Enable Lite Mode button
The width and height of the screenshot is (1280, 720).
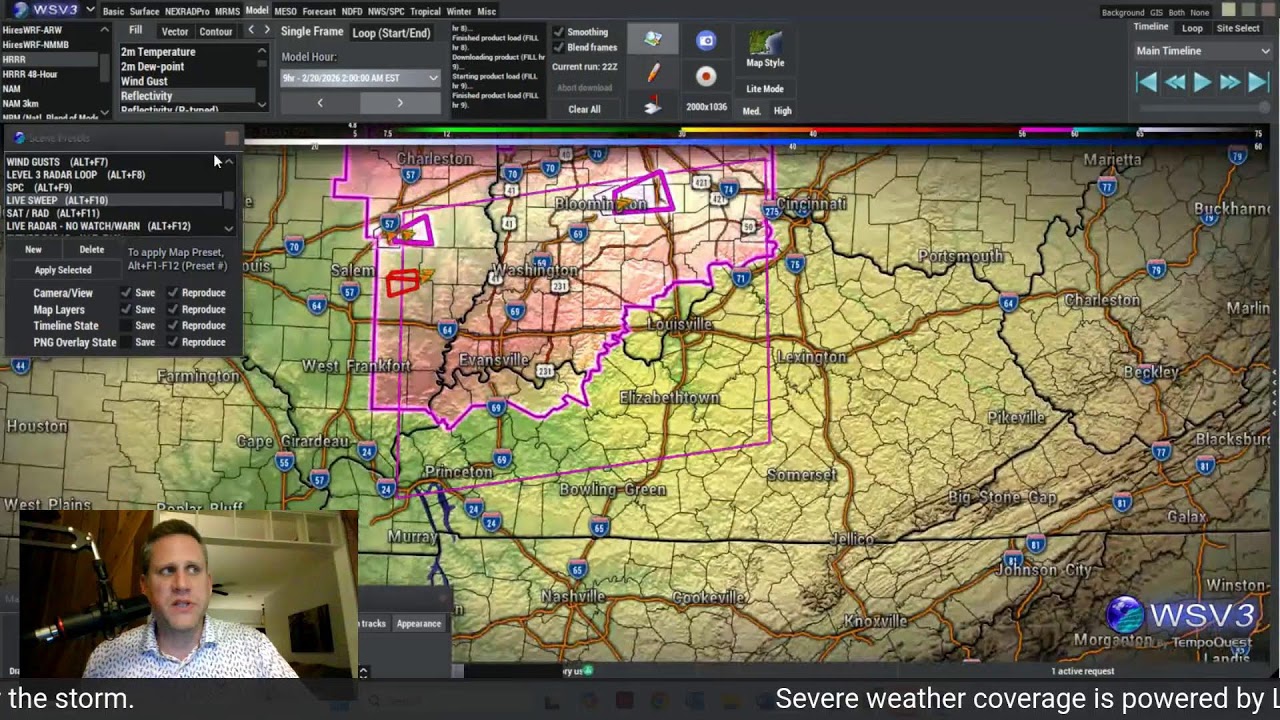point(765,89)
